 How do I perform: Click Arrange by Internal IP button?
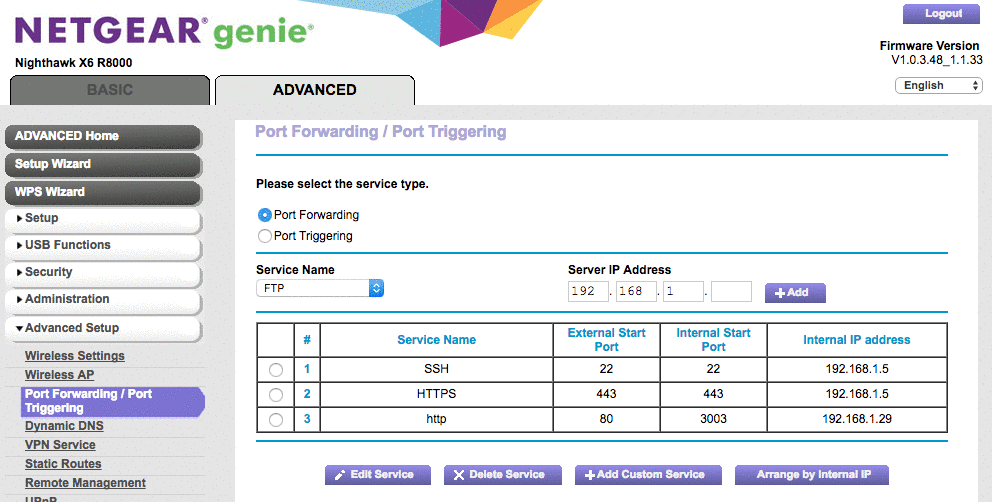[x=812, y=475]
